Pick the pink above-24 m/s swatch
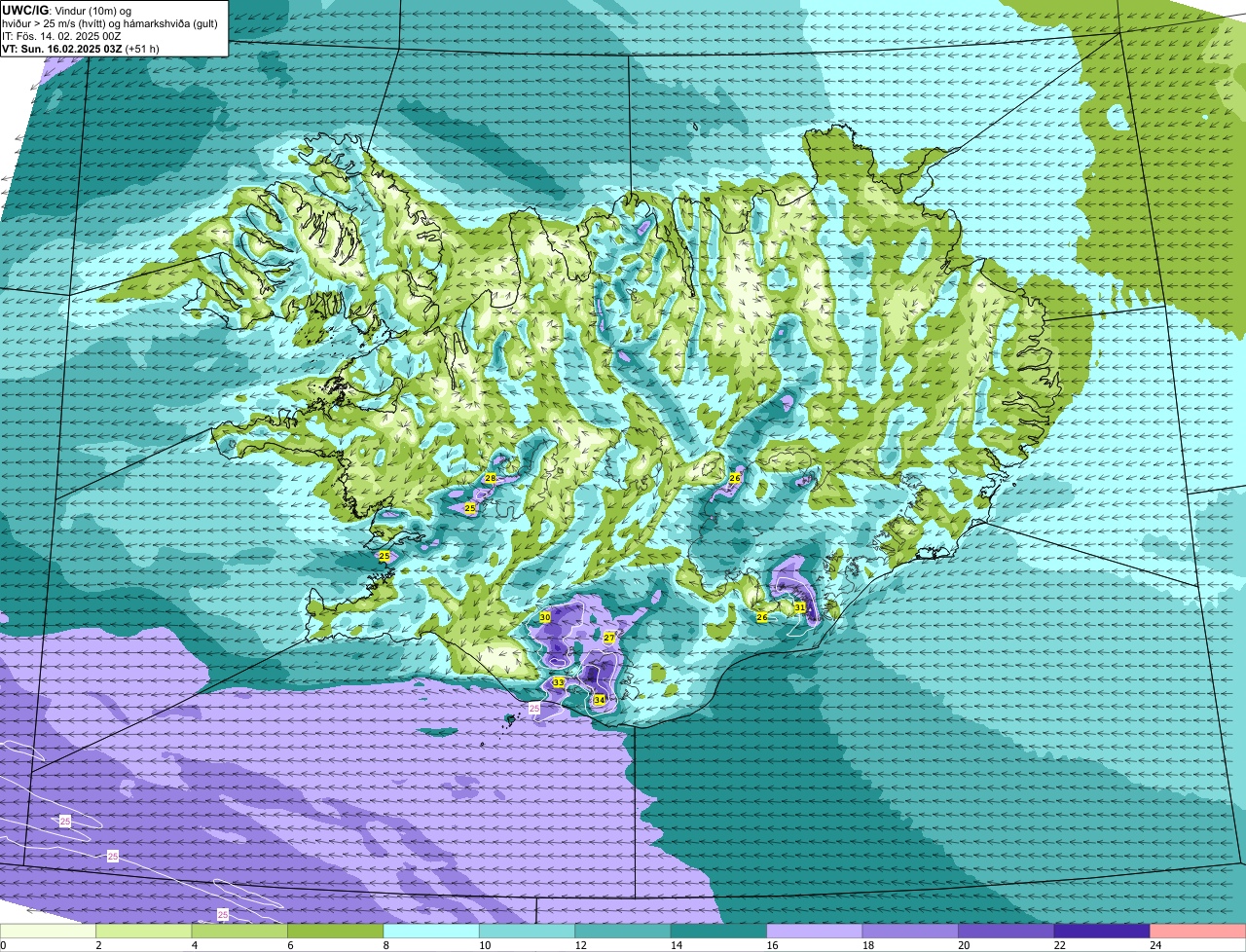The width and height of the screenshot is (1246, 952). [1198, 931]
